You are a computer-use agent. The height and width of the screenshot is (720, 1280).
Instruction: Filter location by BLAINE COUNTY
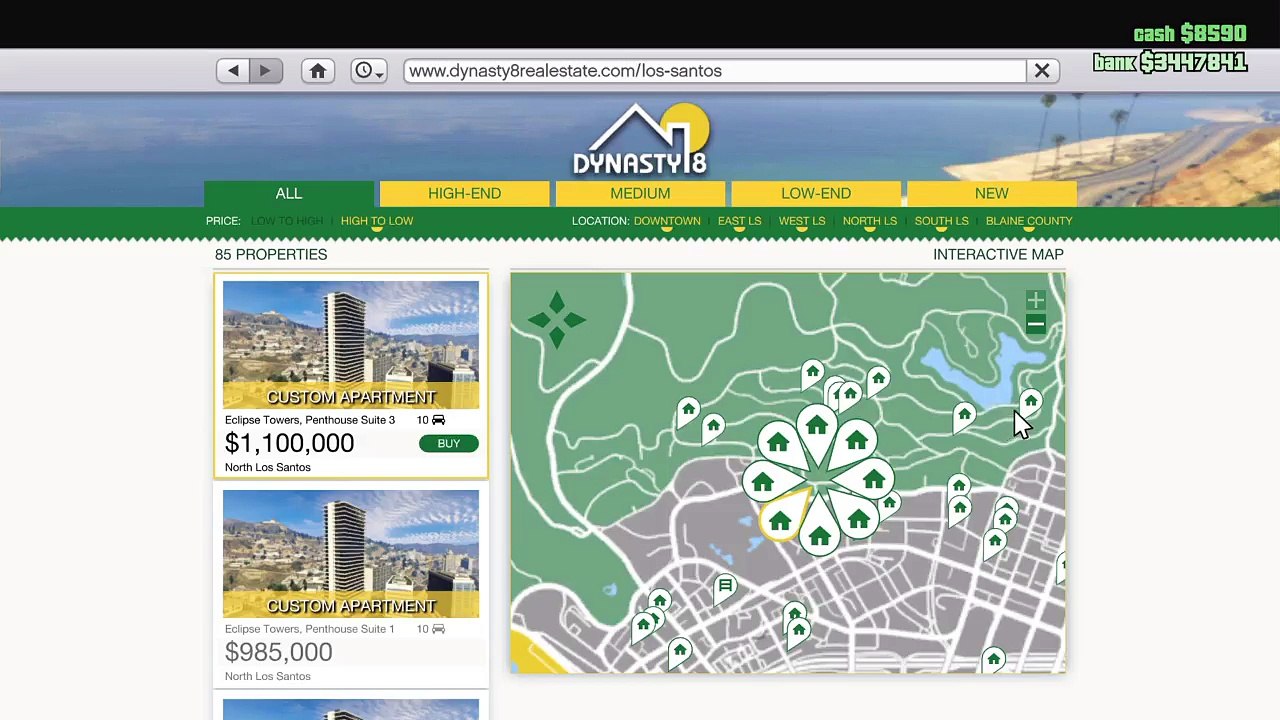click(1029, 221)
